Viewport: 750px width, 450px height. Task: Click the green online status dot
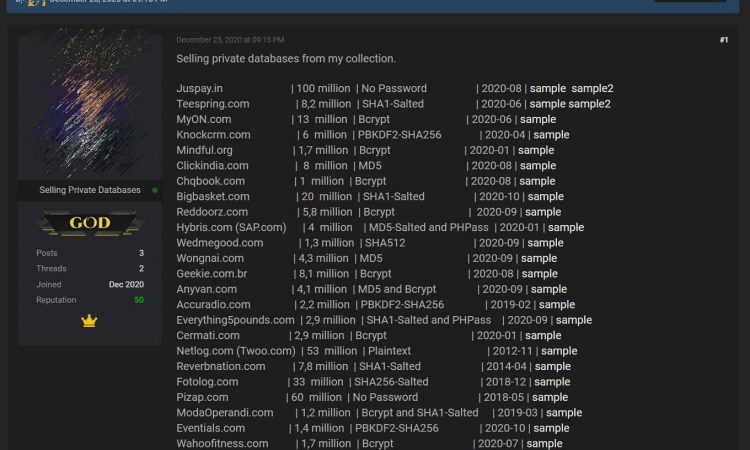(154, 190)
